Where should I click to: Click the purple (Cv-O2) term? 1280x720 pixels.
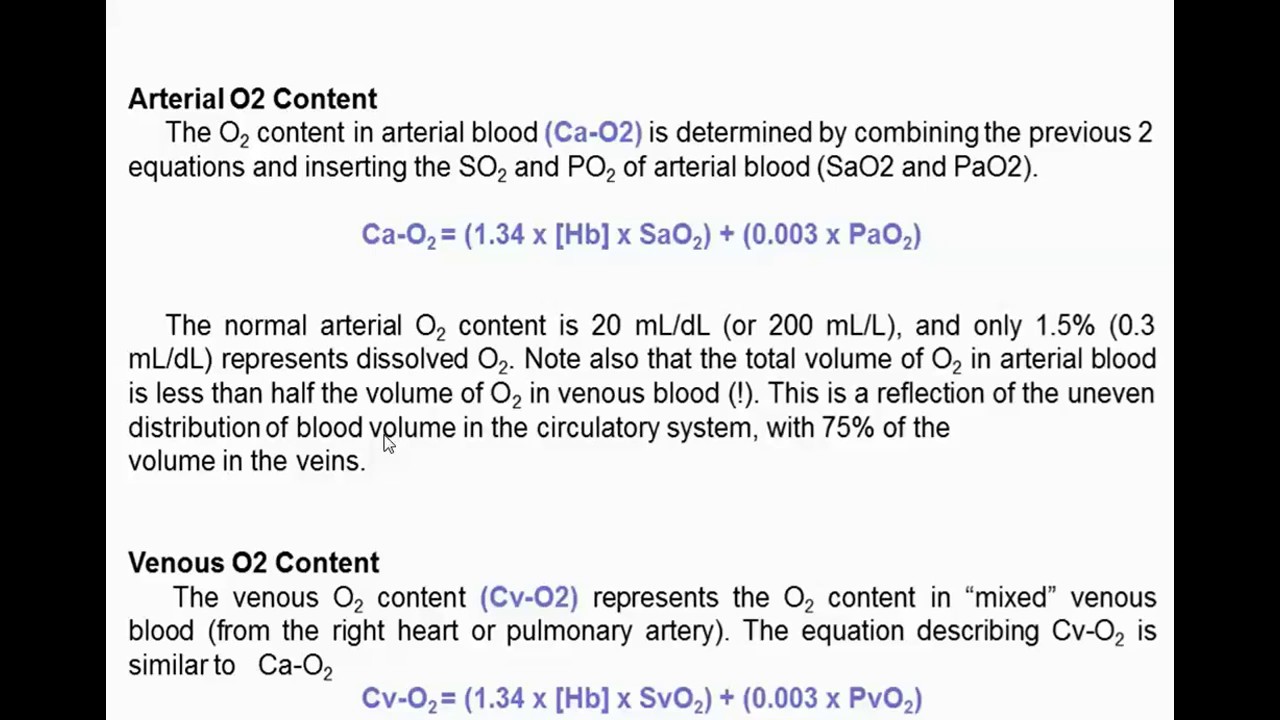click(529, 598)
